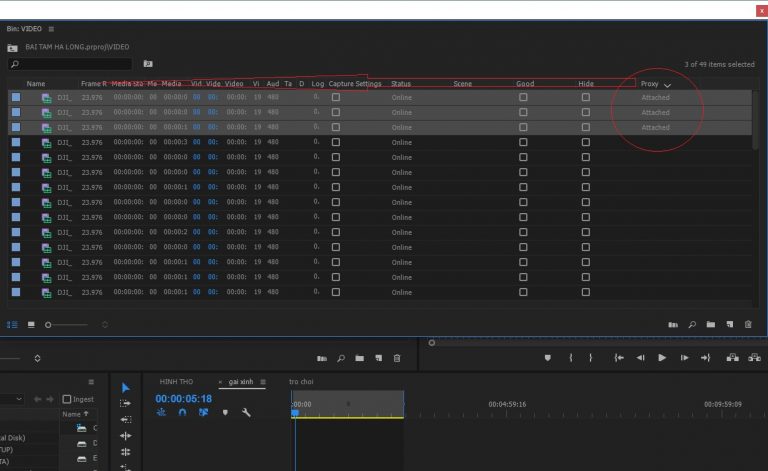Screen dimensions: 768x471
Task: Toggle timeline Snap magnet icon
Action: point(182,412)
